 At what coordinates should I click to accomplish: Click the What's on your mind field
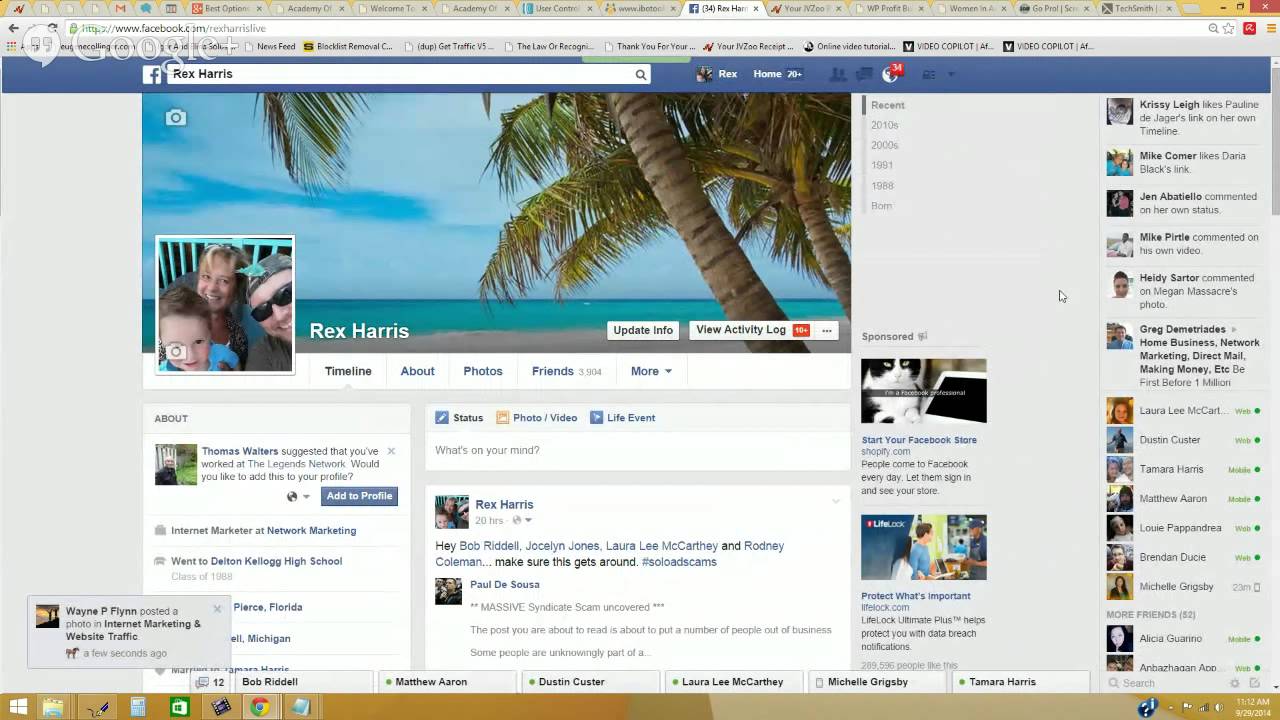click(x=638, y=451)
